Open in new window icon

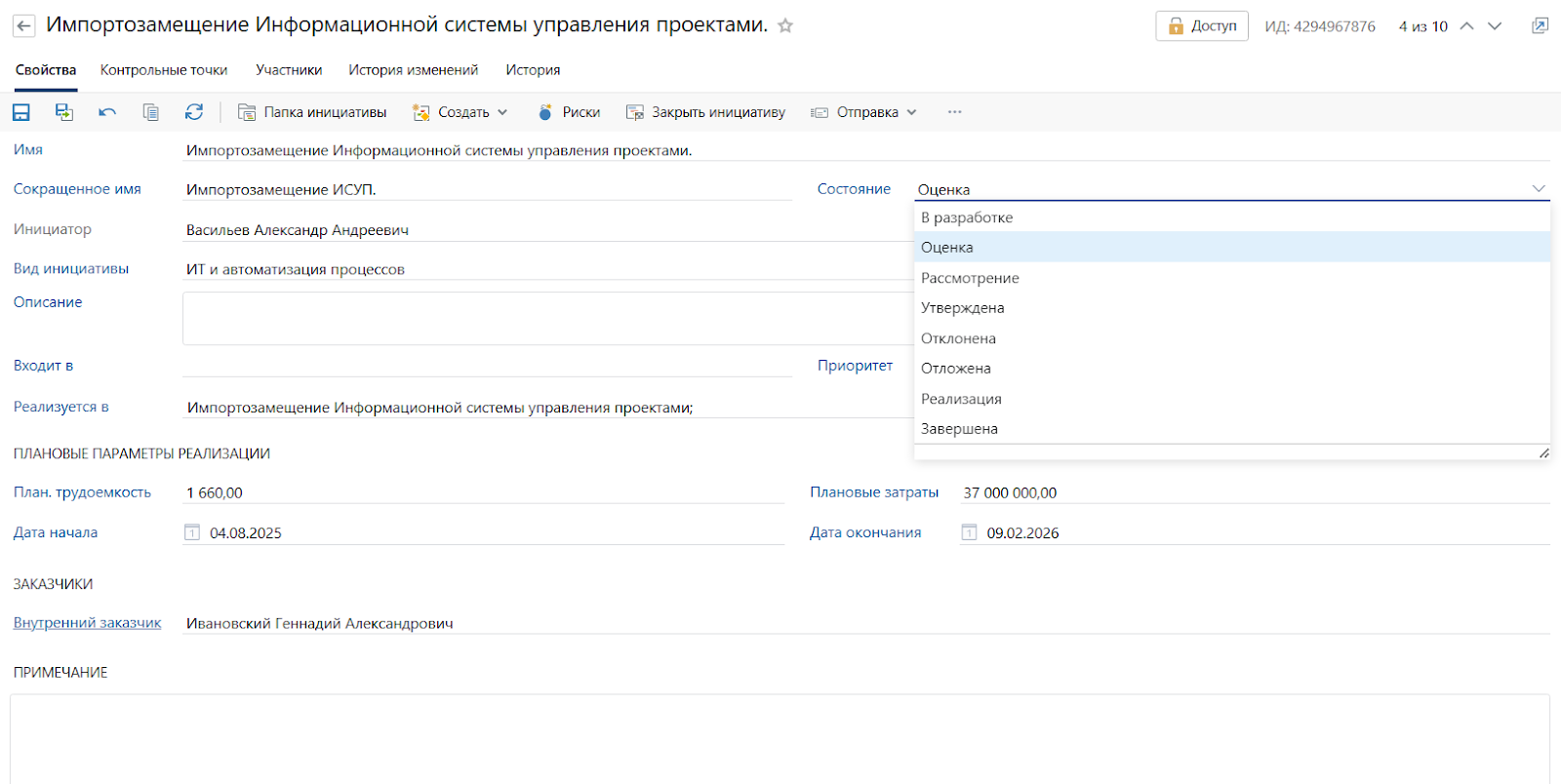coord(1540,26)
